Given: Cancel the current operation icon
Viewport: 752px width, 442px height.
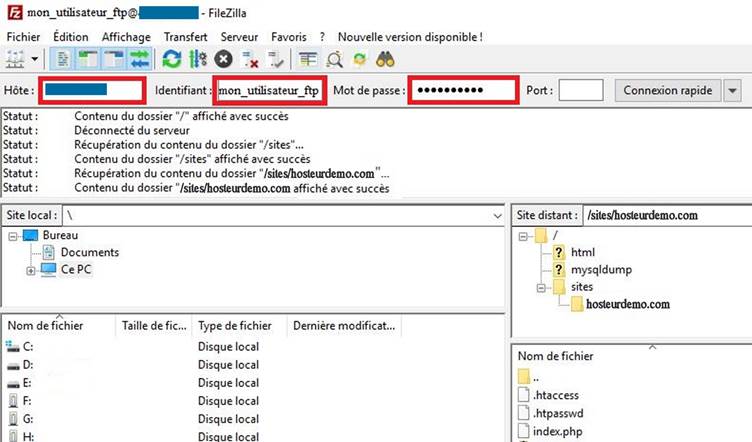Looking at the screenshot, I should tap(223, 59).
